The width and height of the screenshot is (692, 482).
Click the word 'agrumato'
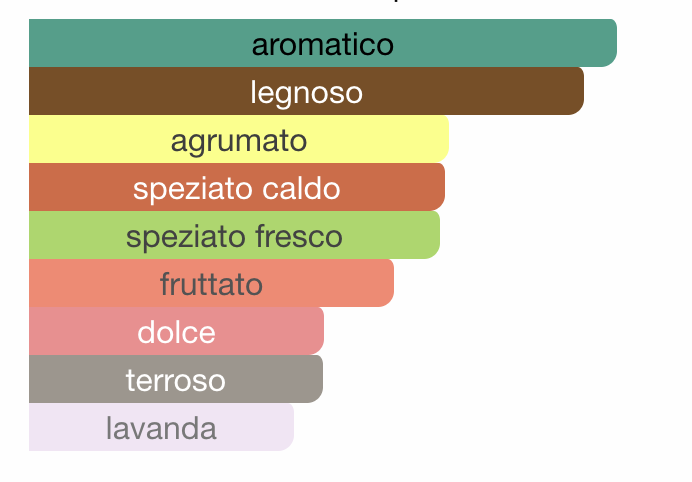(x=239, y=142)
